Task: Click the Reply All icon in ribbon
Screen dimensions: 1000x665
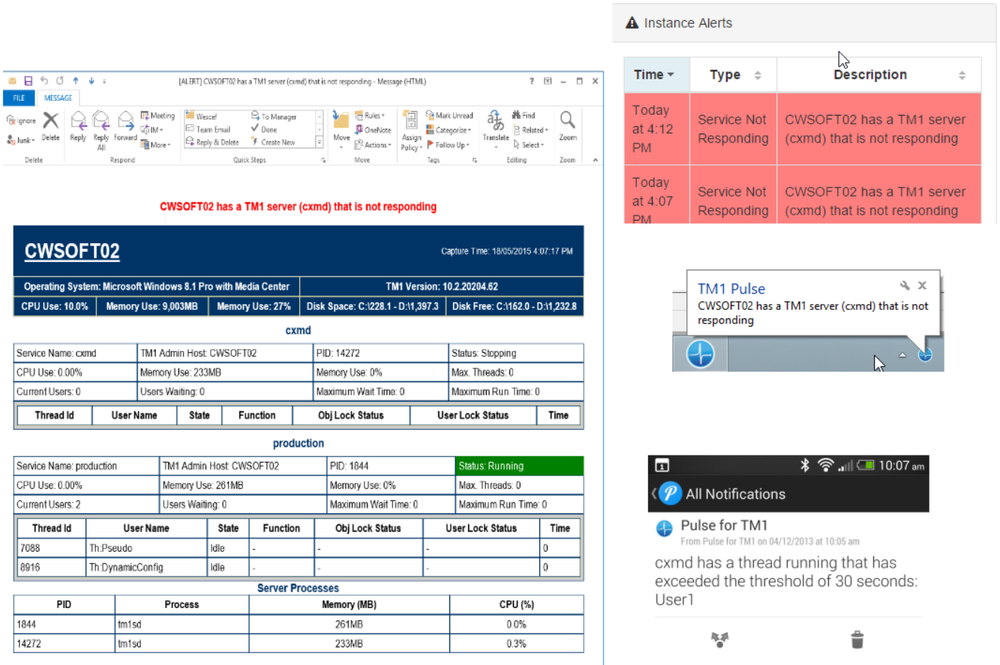Action: (x=100, y=128)
